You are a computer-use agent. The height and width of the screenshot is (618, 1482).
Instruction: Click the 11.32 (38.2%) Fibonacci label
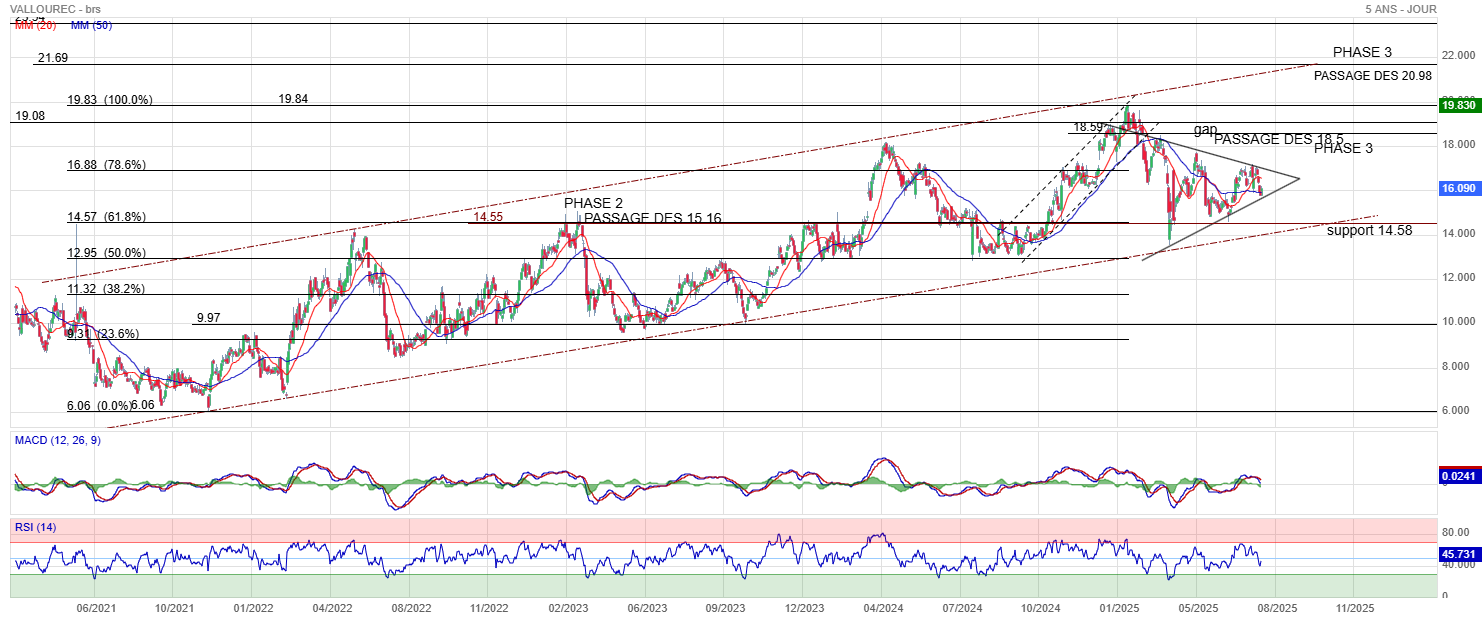click(x=106, y=289)
